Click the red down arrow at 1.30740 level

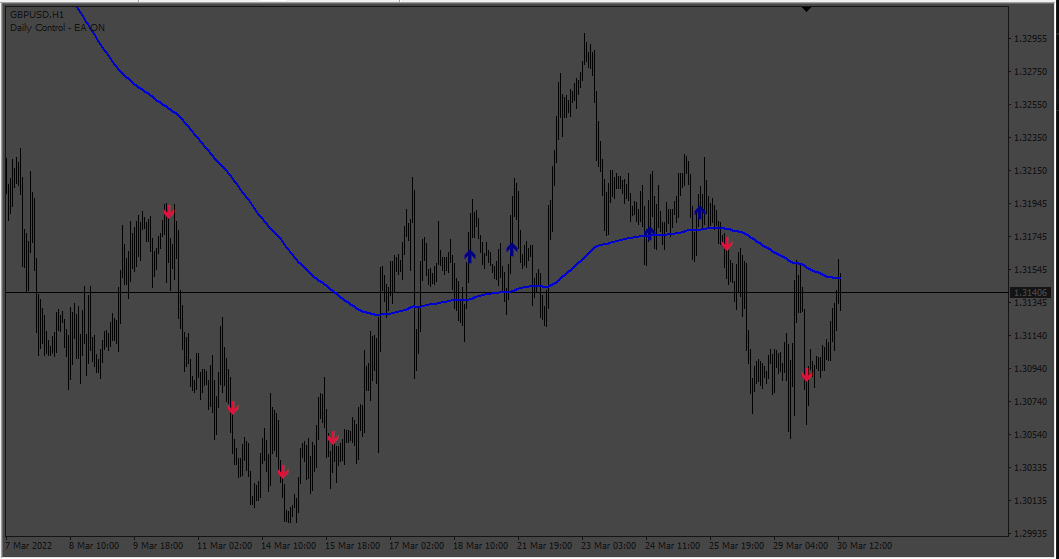[x=232, y=408]
